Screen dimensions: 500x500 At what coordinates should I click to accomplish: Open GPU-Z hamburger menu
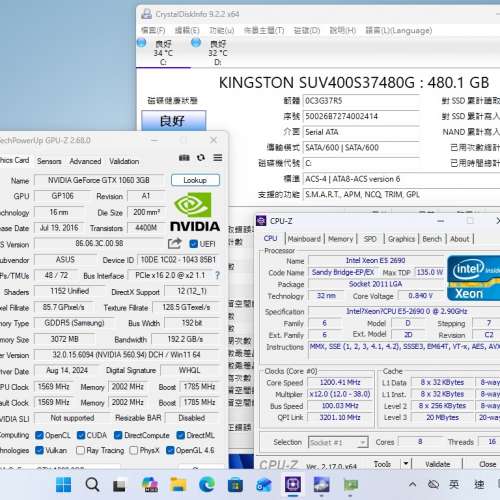(x=218, y=157)
